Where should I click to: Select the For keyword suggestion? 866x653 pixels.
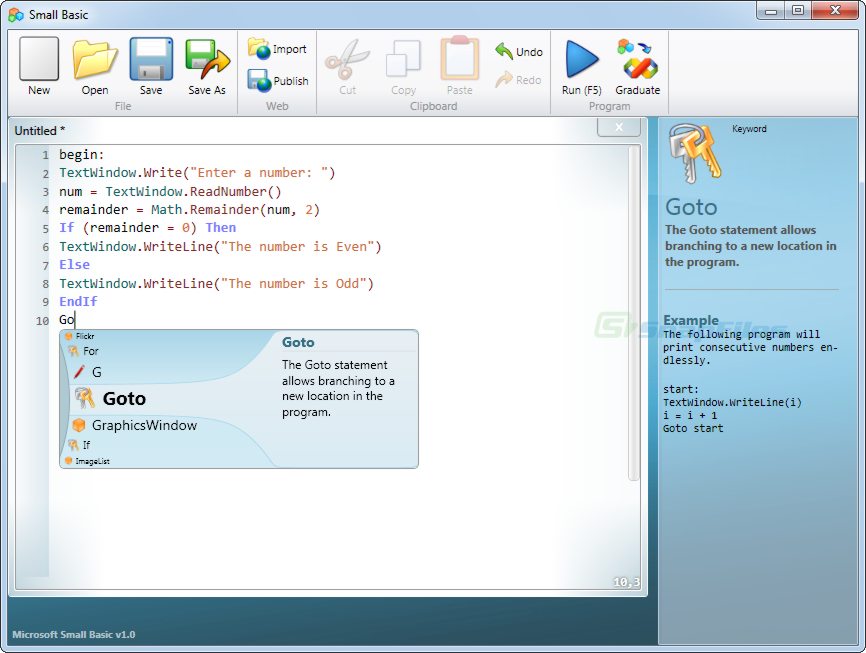click(83, 351)
